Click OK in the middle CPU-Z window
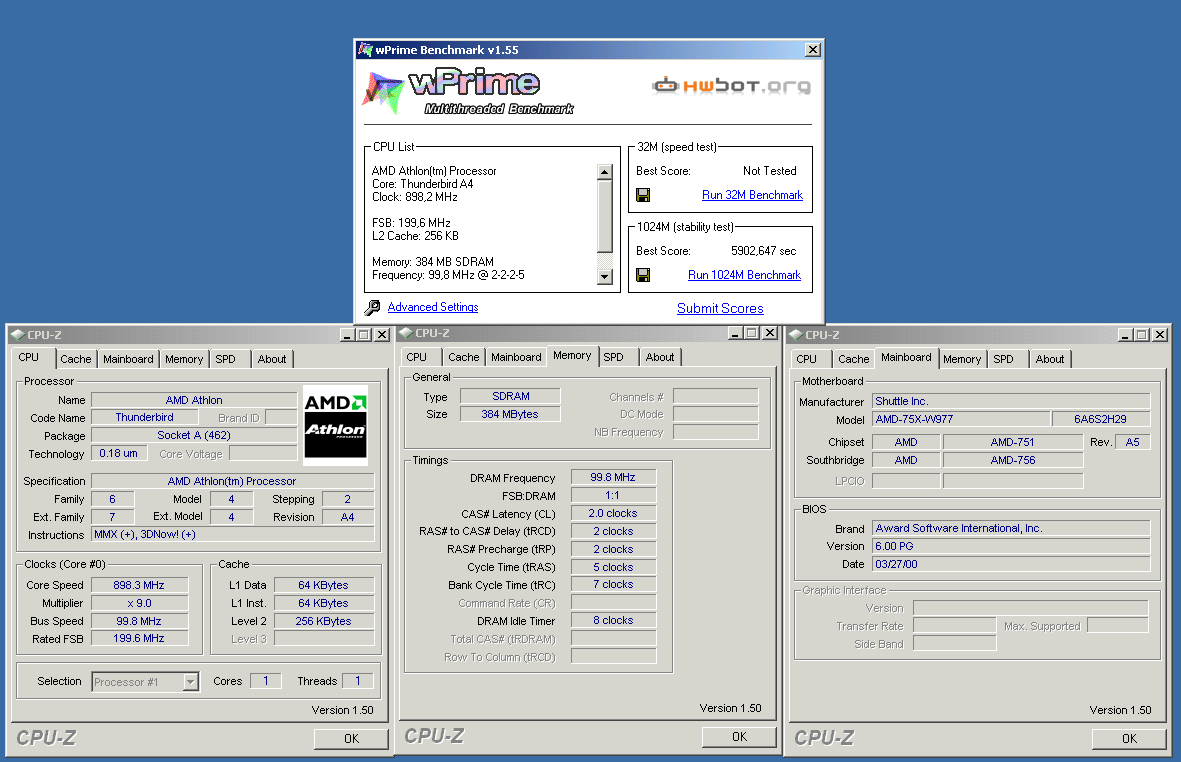The height and width of the screenshot is (762, 1181). pos(739,736)
